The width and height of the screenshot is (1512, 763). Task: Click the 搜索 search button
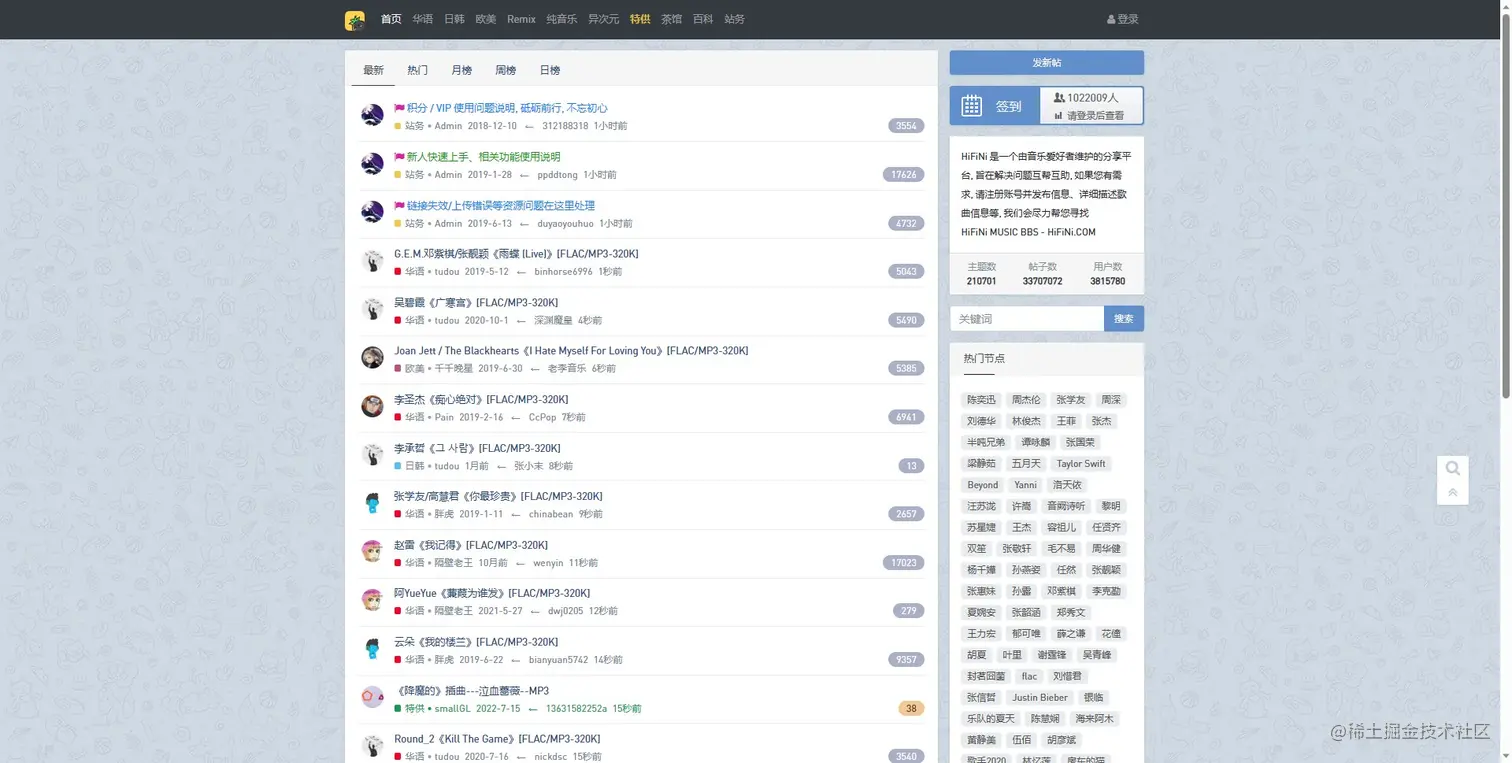[1124, 319]
